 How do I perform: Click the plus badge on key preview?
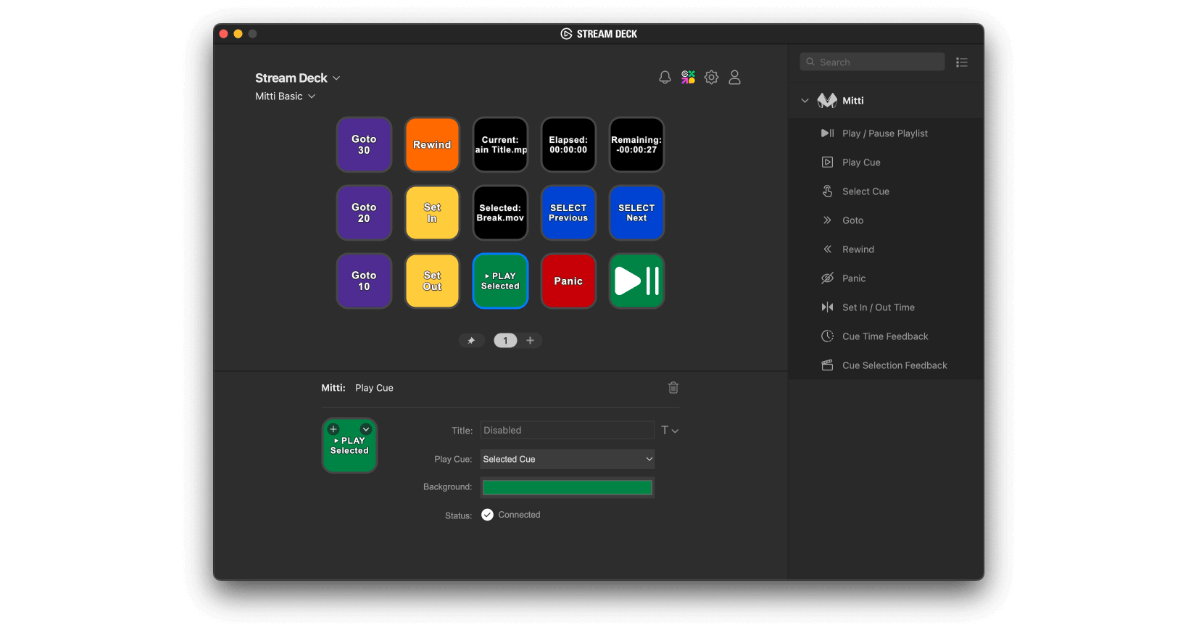click(334, 429)
